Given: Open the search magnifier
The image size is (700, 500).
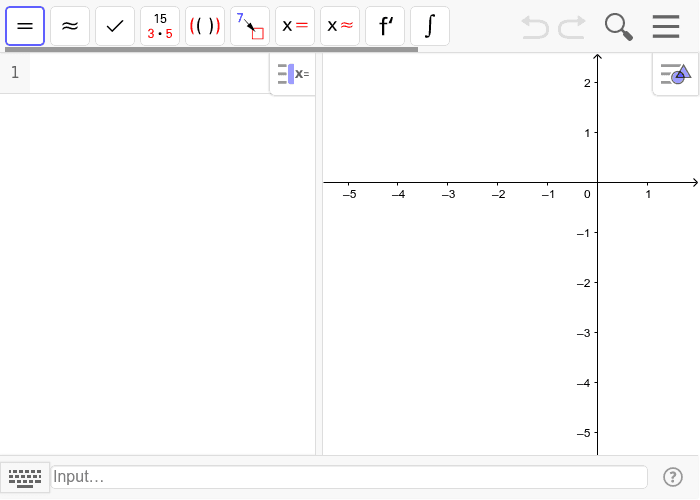Looking at the screenshot, I should coord(619,27).
